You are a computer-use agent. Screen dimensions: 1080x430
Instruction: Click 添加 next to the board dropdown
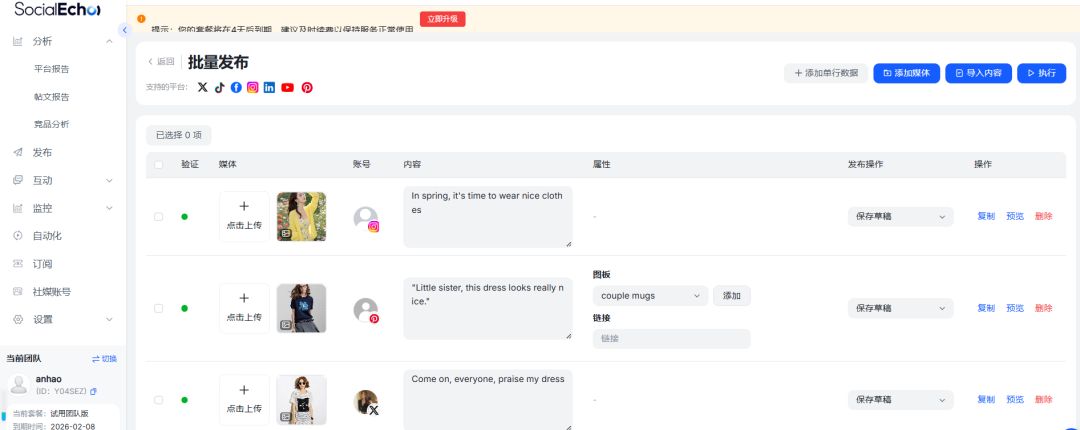[731, 296]
